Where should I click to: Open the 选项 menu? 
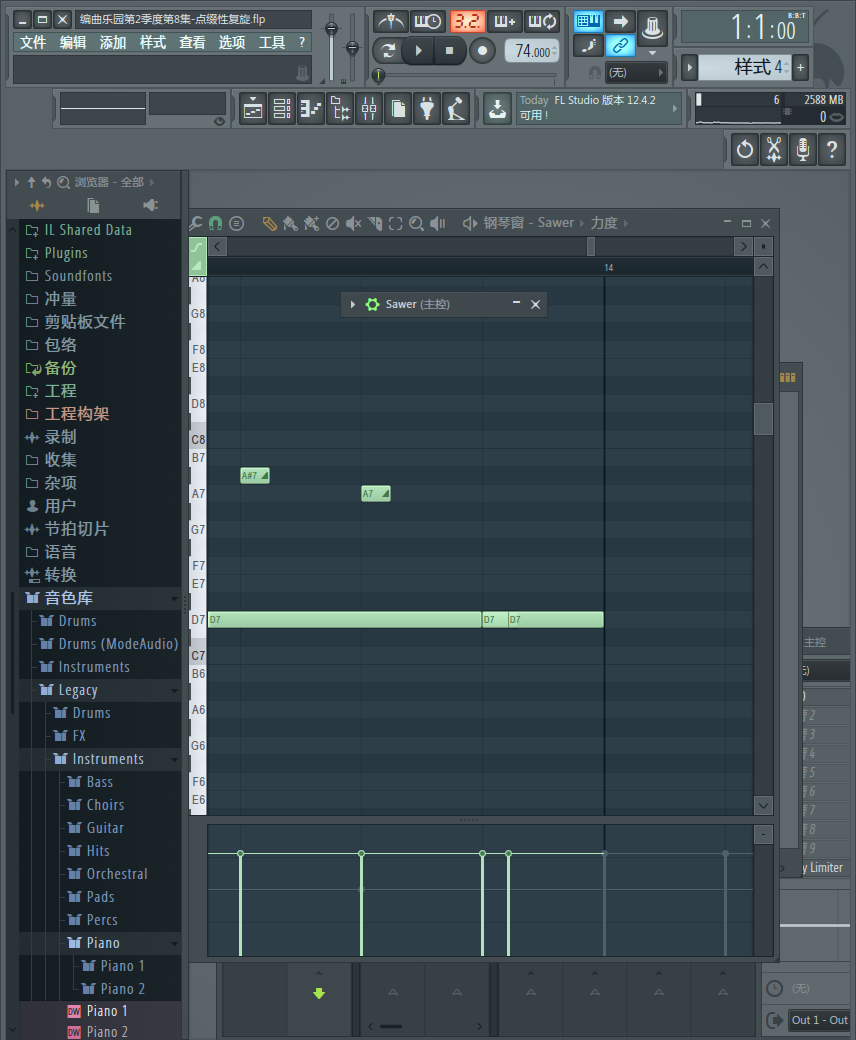[232, 42]
